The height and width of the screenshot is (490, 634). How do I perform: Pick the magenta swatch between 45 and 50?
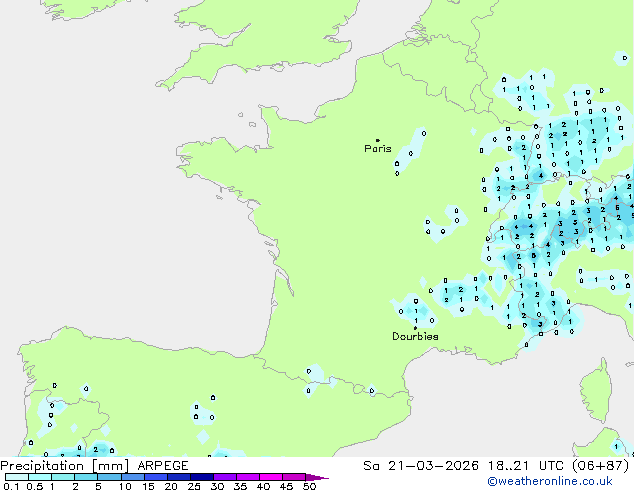tap(294, 477)
